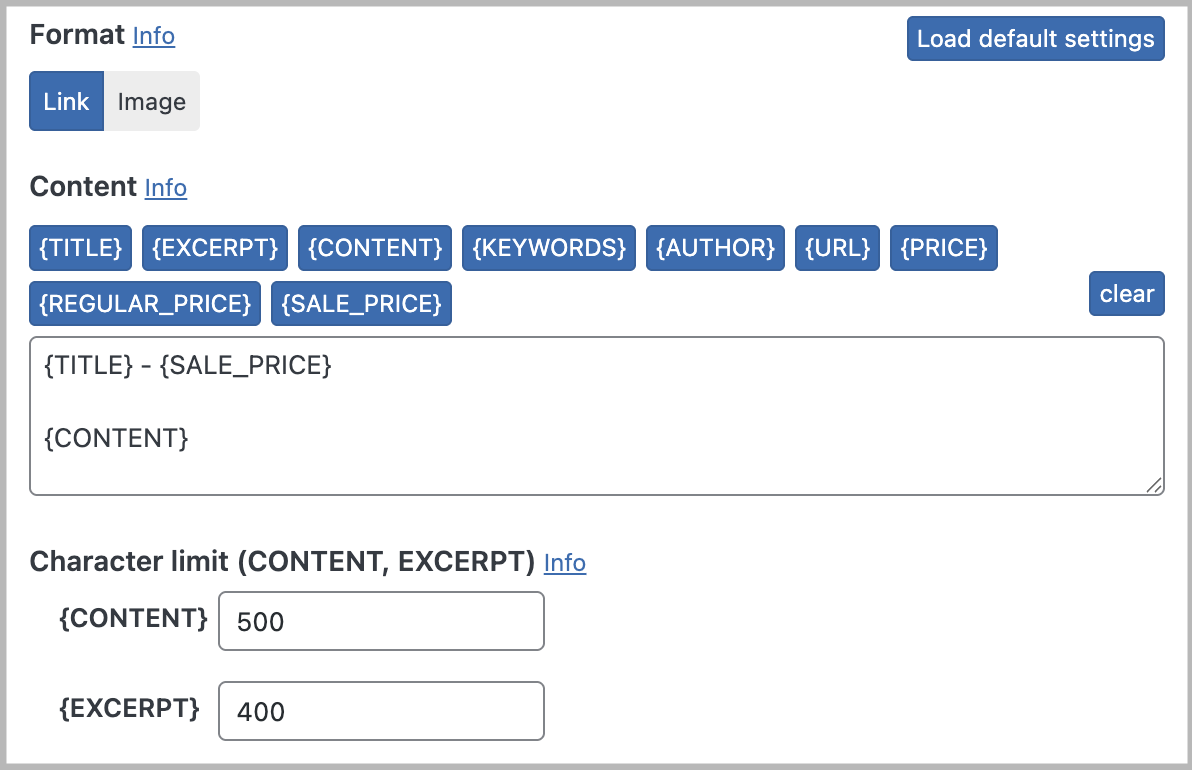Edit the {EXCERPT} character limit field
Screen dimensions: 1192x770
(x=381, y=710)
